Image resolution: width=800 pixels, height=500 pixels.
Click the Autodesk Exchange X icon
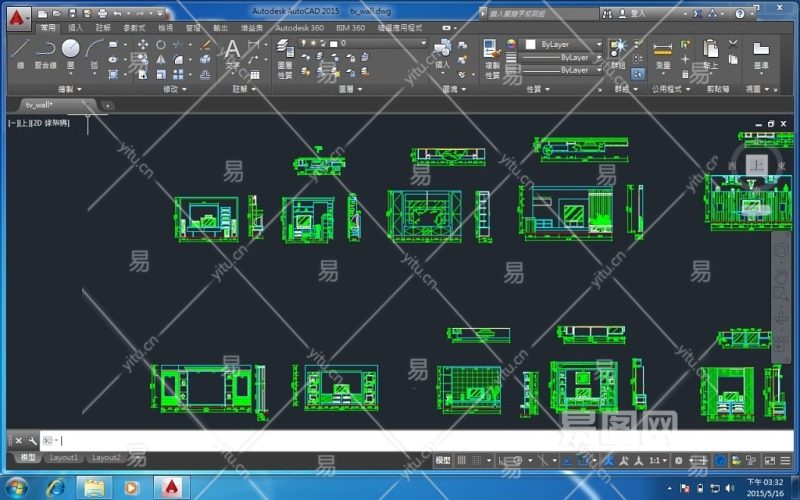pos(697,14)
